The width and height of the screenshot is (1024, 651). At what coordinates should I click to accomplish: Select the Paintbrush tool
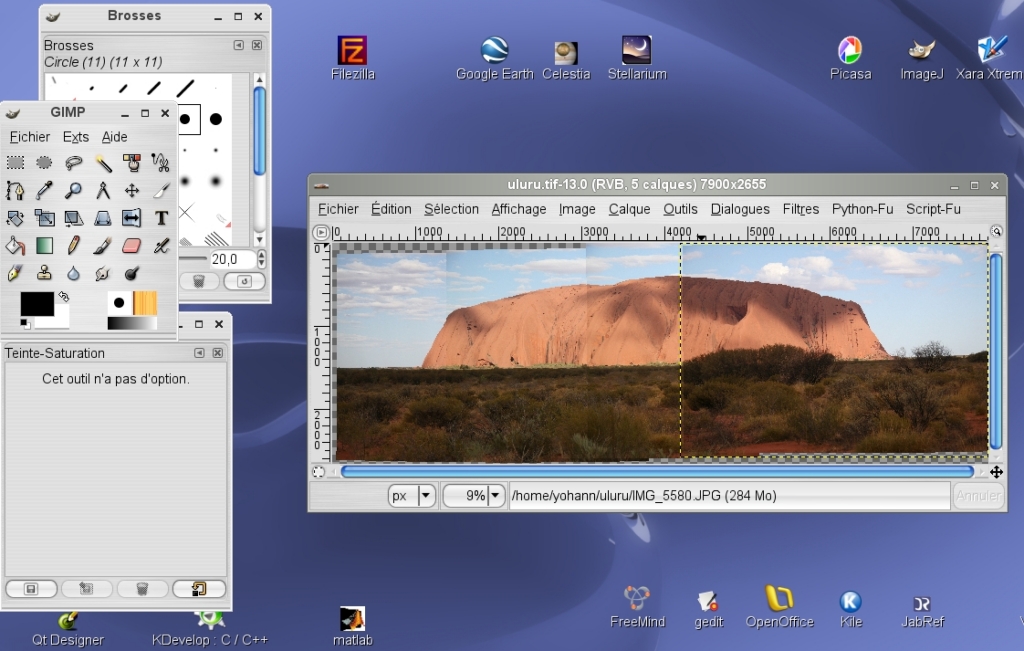(x=103, y=246)
